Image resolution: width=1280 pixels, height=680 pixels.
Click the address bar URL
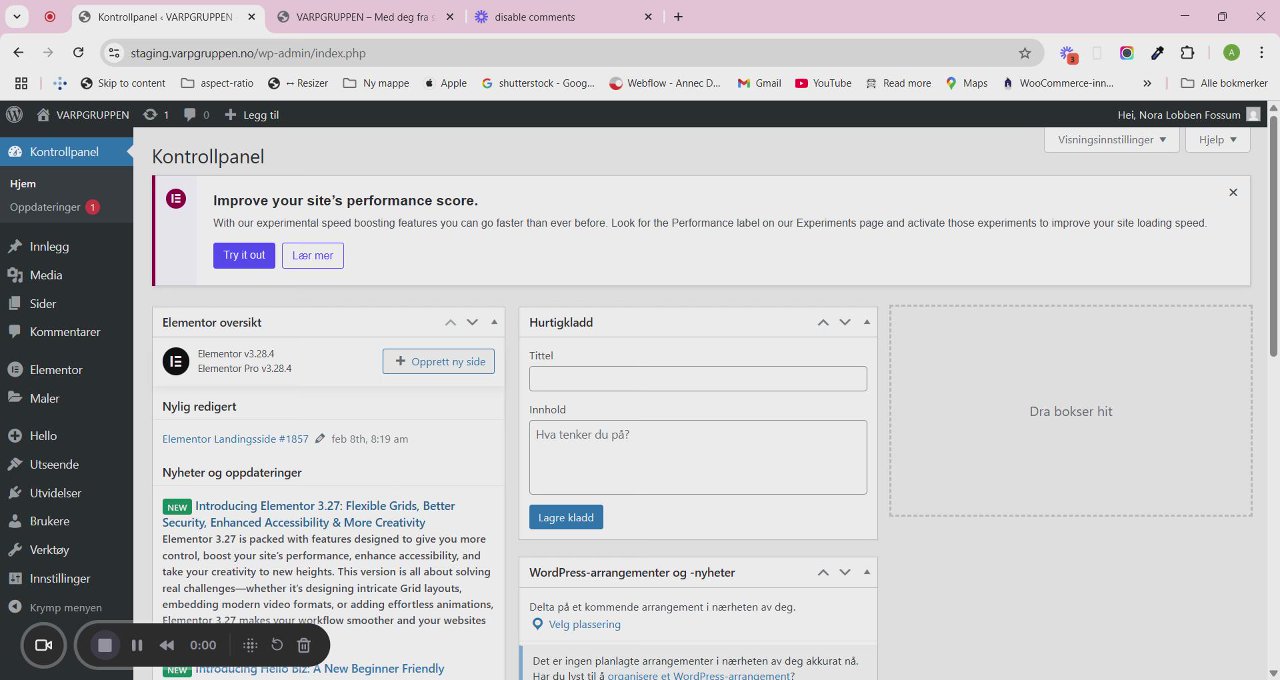248,53
